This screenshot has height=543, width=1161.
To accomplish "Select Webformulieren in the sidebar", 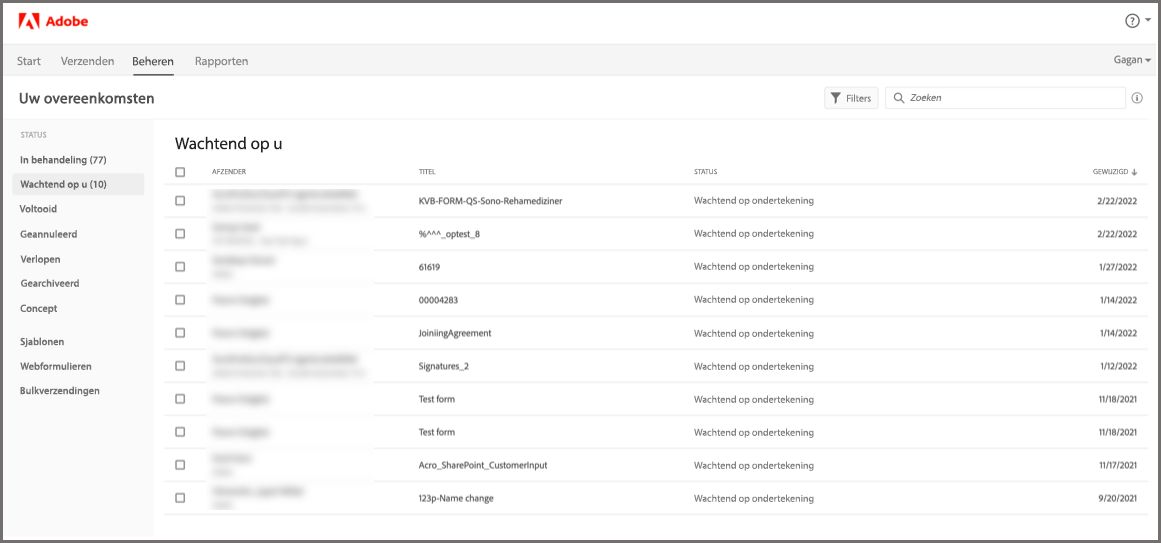I will pyautogui.click(x=56, y=366).
